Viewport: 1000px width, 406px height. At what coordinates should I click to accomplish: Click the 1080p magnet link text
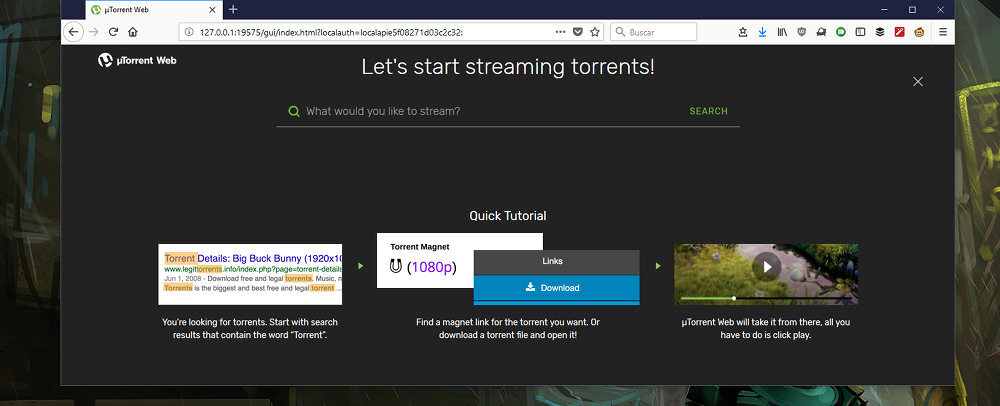pos(432,267)
